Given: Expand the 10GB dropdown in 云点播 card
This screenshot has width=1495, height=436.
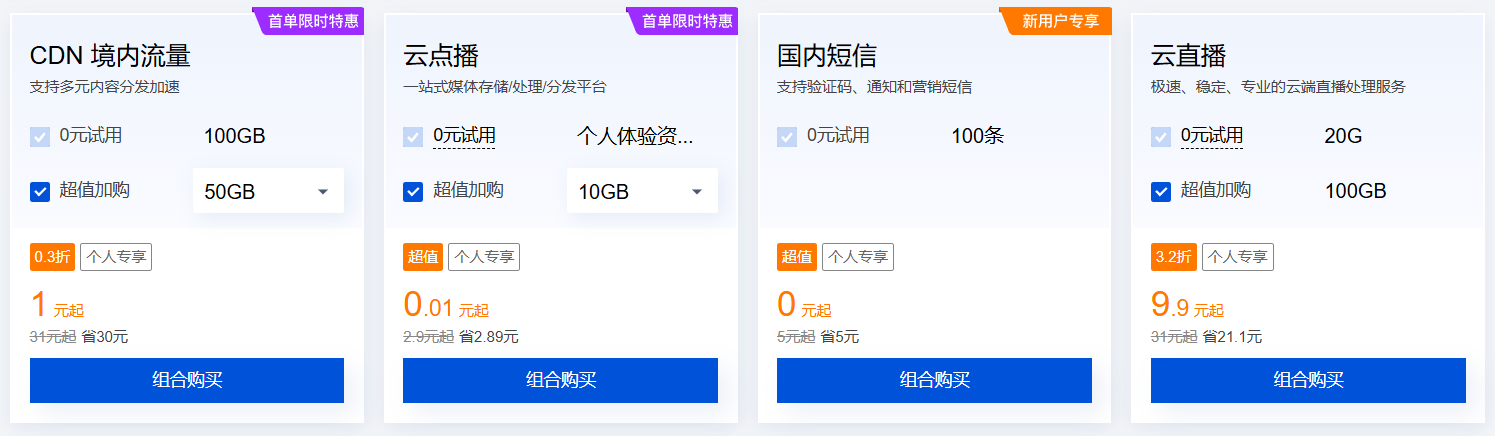Looking at the screenshot, I should pyautogui.click(x=641, y=191).
